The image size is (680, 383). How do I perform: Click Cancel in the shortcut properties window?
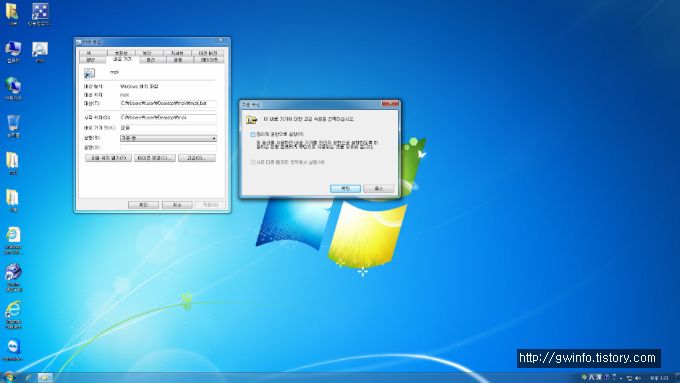pyautogui.click(x=177, y=204)
